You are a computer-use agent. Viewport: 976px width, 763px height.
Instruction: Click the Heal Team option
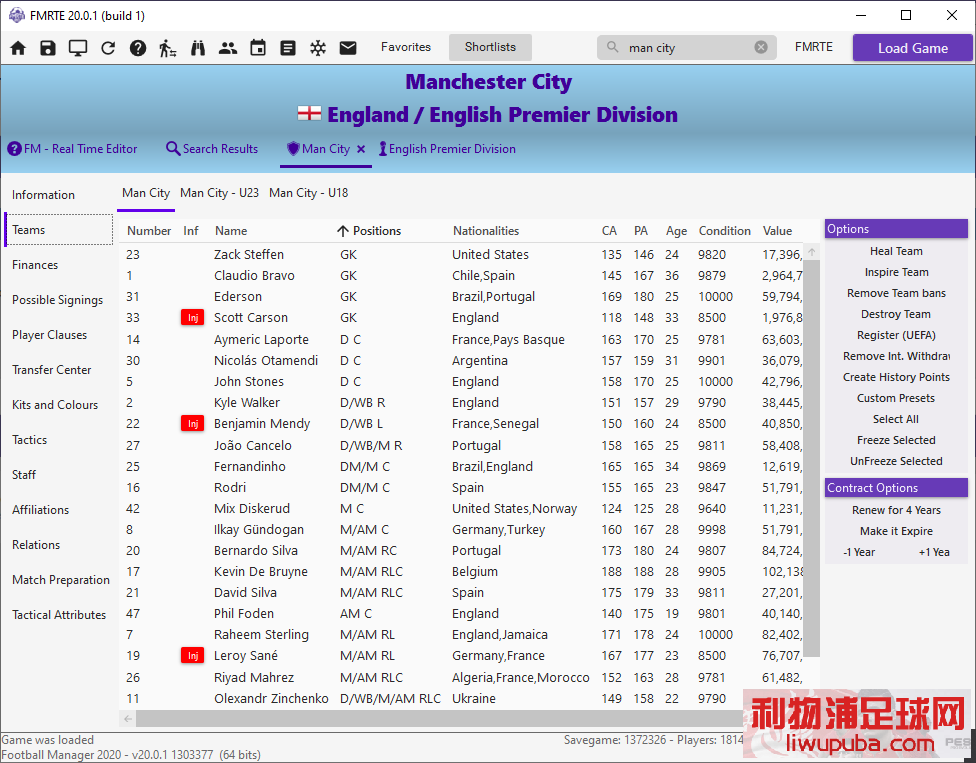tap(896, 251)
